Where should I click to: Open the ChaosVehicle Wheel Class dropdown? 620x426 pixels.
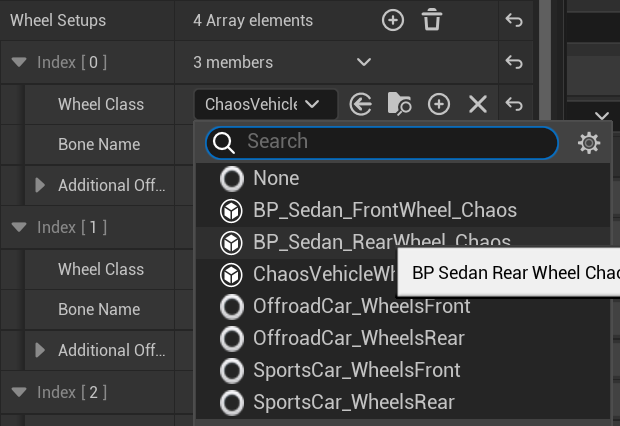tap(262, 104)
